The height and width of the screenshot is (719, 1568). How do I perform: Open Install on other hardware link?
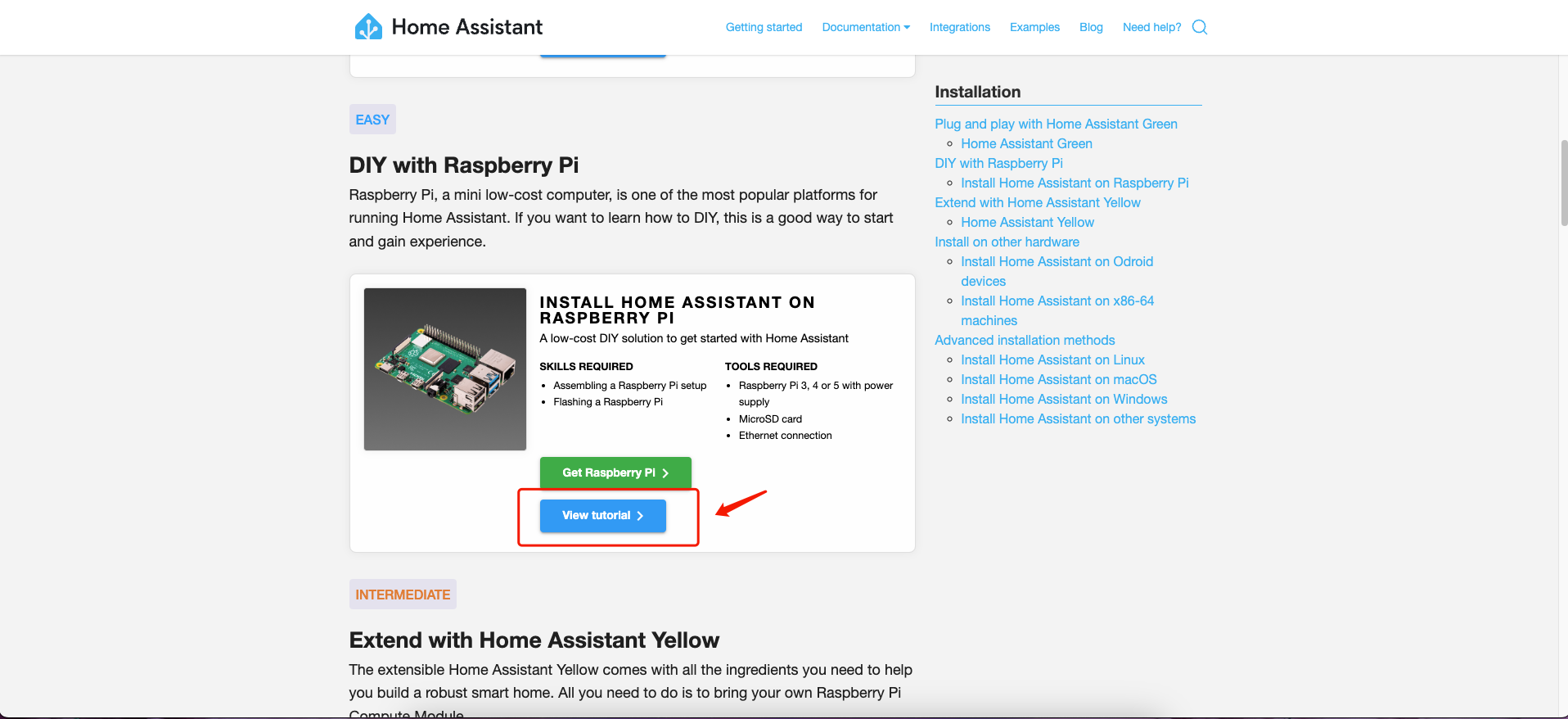[1007, 242]
